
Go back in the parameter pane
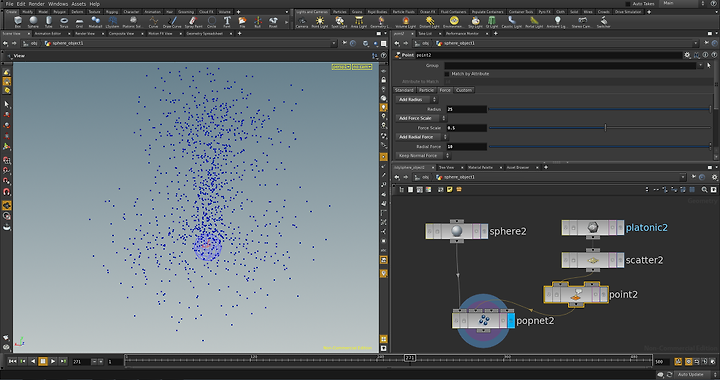tap(397, 43)
